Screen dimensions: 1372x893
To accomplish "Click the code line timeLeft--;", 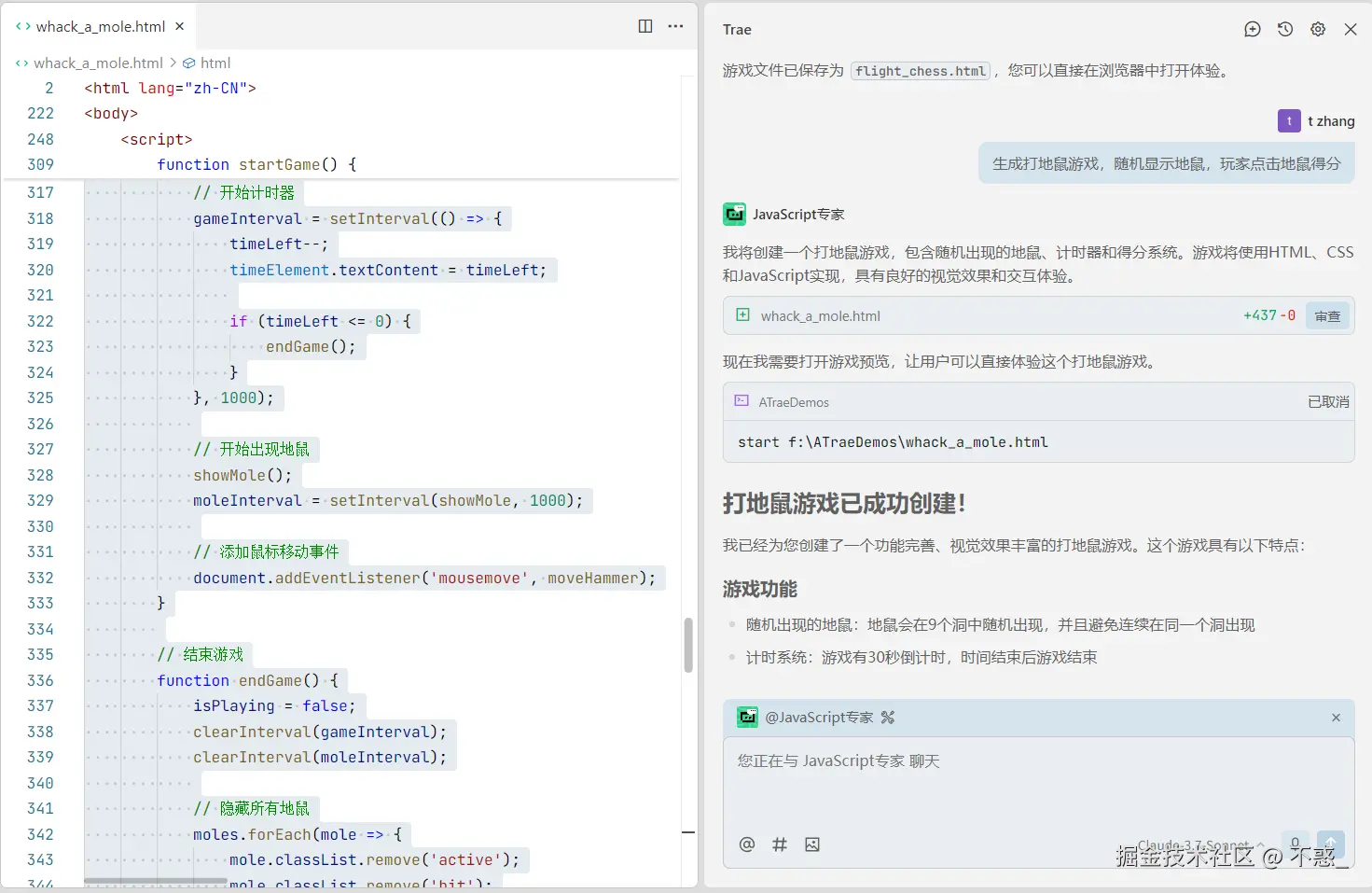I will click(x=279, y=244).
